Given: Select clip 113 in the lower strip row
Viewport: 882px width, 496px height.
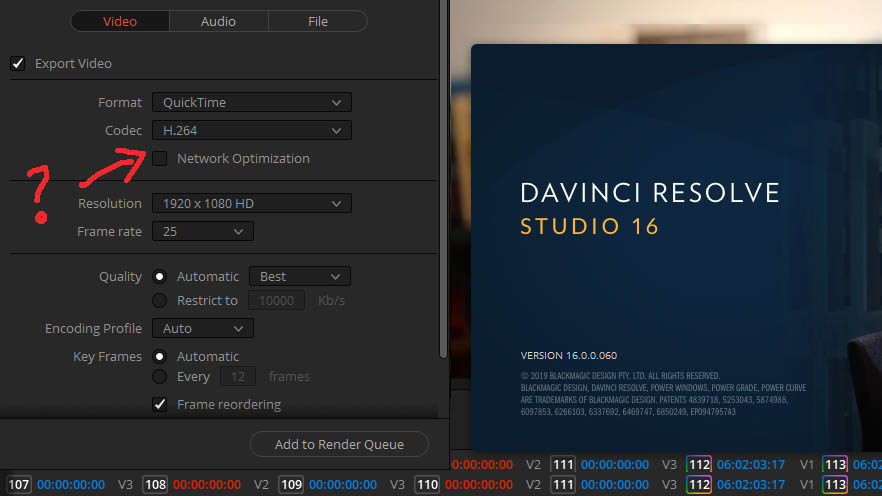Looking at the screenshot, I should pos(835,484).
